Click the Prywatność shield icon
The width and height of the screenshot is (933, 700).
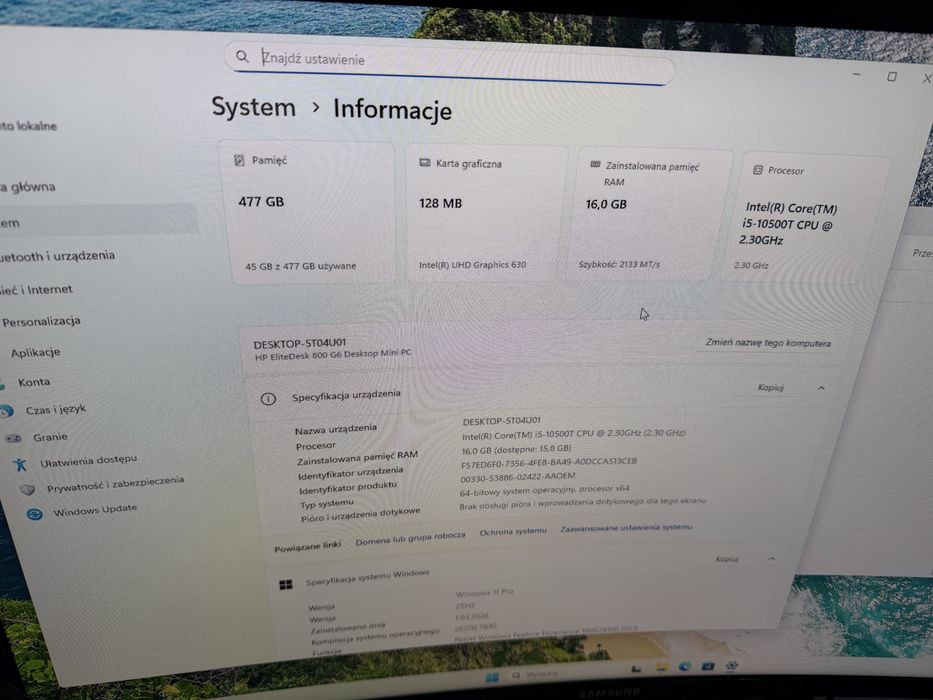(x=27, y=490)
